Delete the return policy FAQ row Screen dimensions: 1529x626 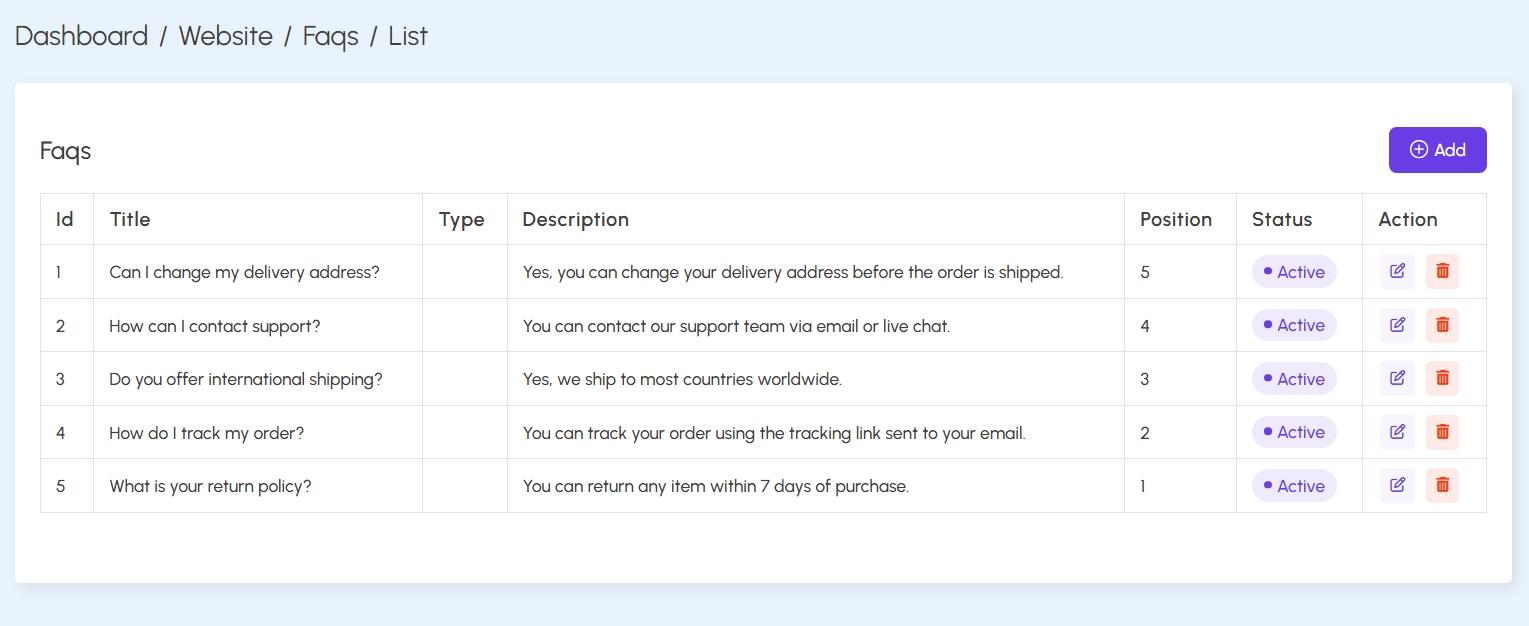click(x=1442, y=485)
